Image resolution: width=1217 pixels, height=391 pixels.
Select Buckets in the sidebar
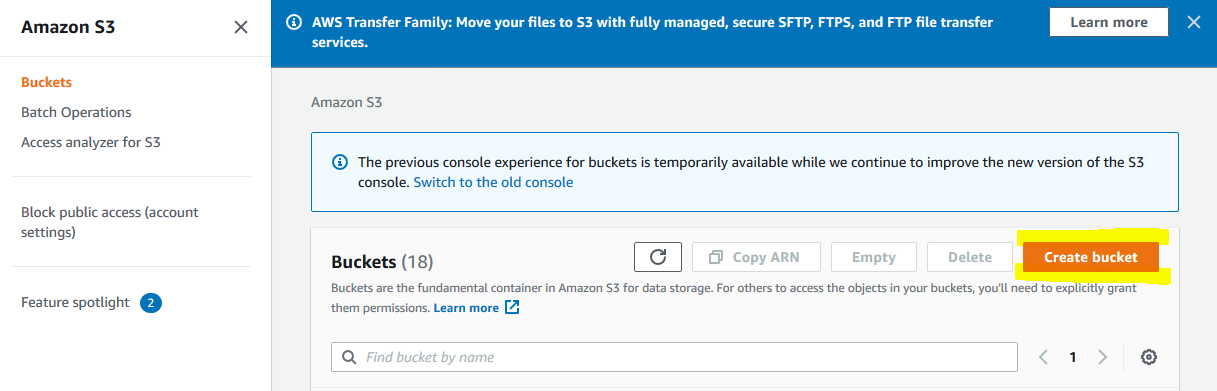[46, 82]
